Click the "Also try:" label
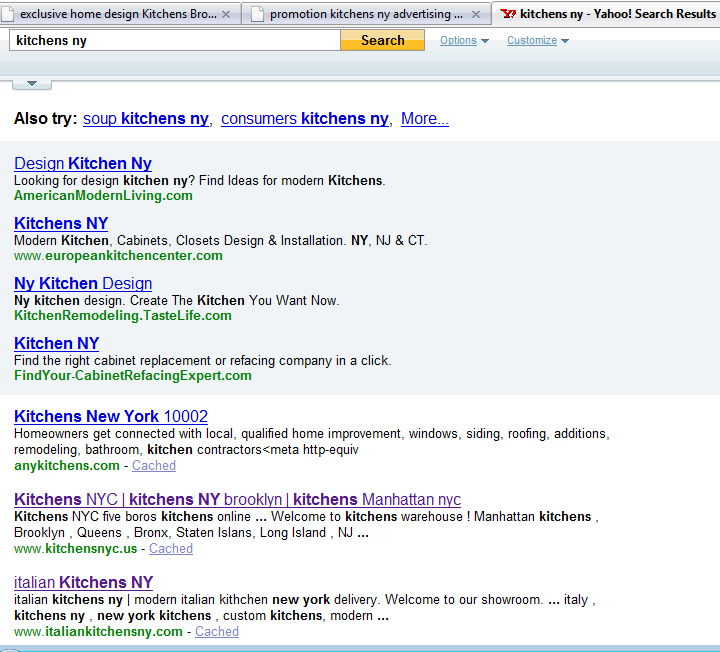720x652 pixels. 45,118
